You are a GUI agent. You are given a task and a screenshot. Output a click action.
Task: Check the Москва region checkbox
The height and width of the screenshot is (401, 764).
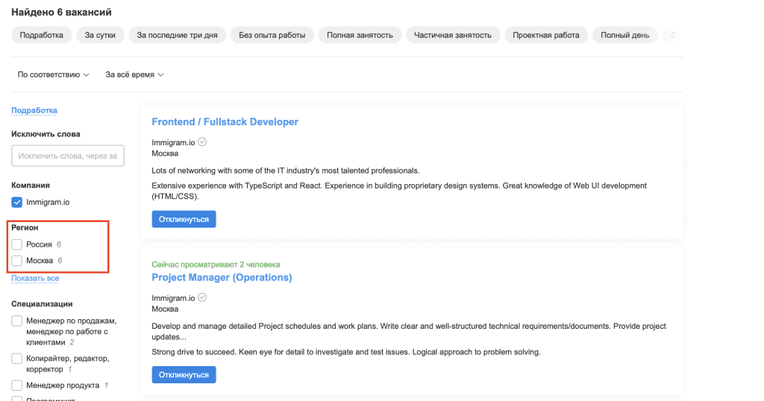point(17,260)
